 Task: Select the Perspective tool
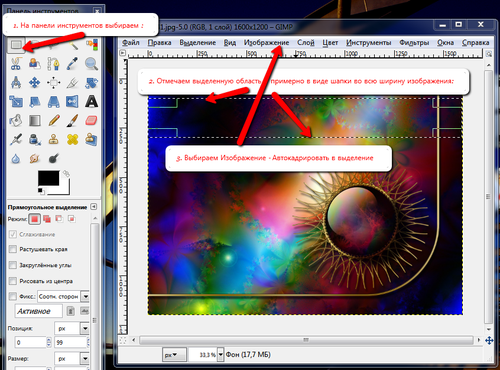tap(53, 101)
